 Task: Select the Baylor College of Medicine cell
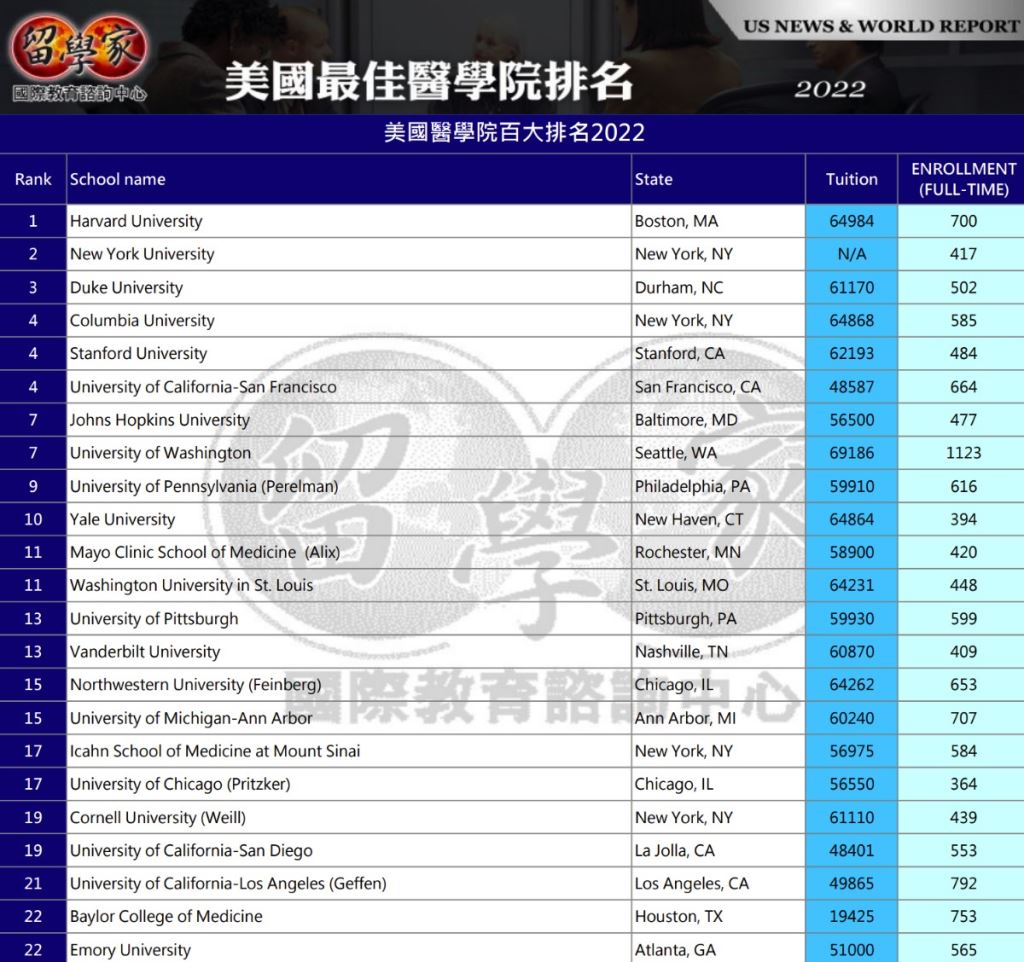349,916
